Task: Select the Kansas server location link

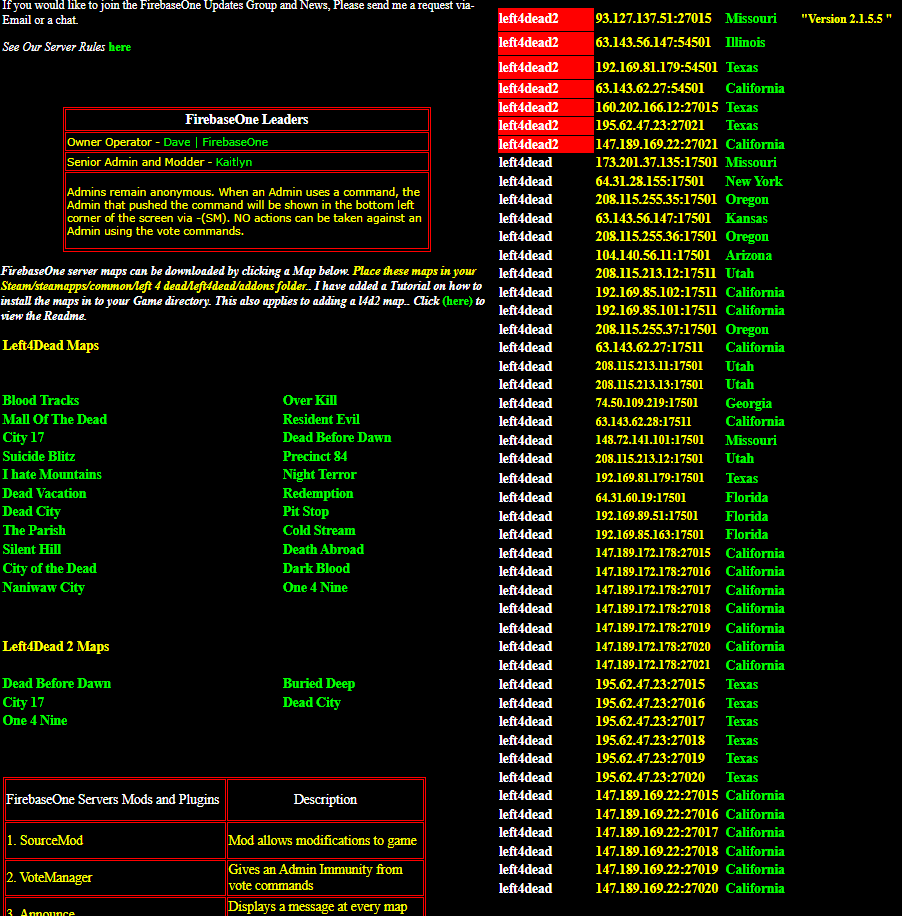Action: click(x=747, y=218)
